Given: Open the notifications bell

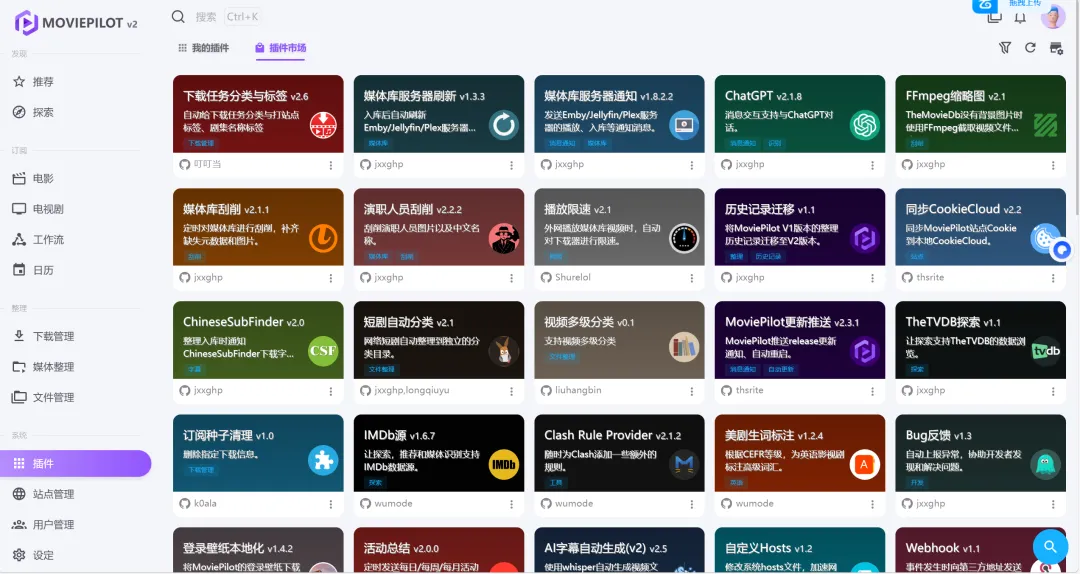Looking at the screenshot, I should pyautogui.click(x=1020, y=19).
